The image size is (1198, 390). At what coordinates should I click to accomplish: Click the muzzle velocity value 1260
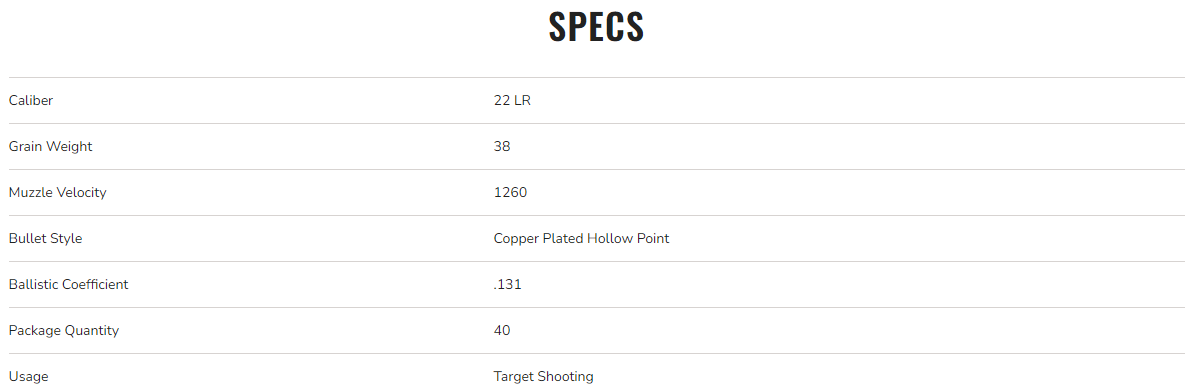510,192
